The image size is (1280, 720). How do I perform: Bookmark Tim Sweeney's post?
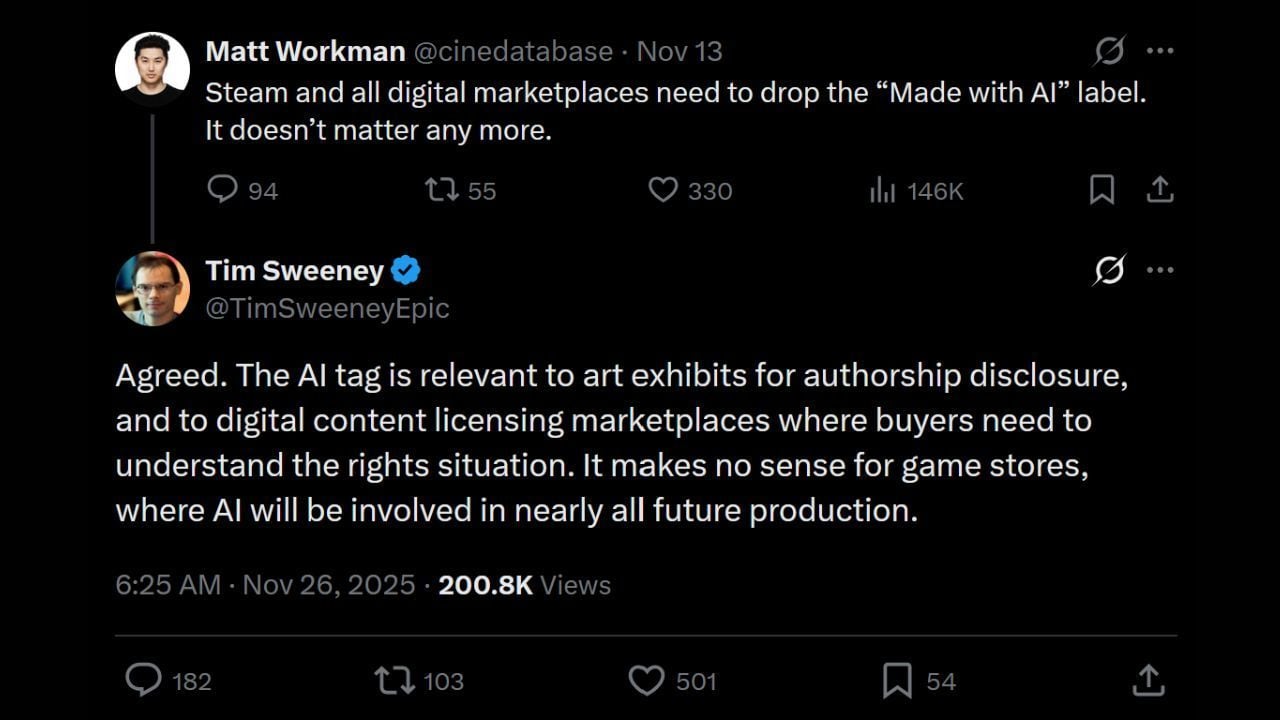click(897, 680)
